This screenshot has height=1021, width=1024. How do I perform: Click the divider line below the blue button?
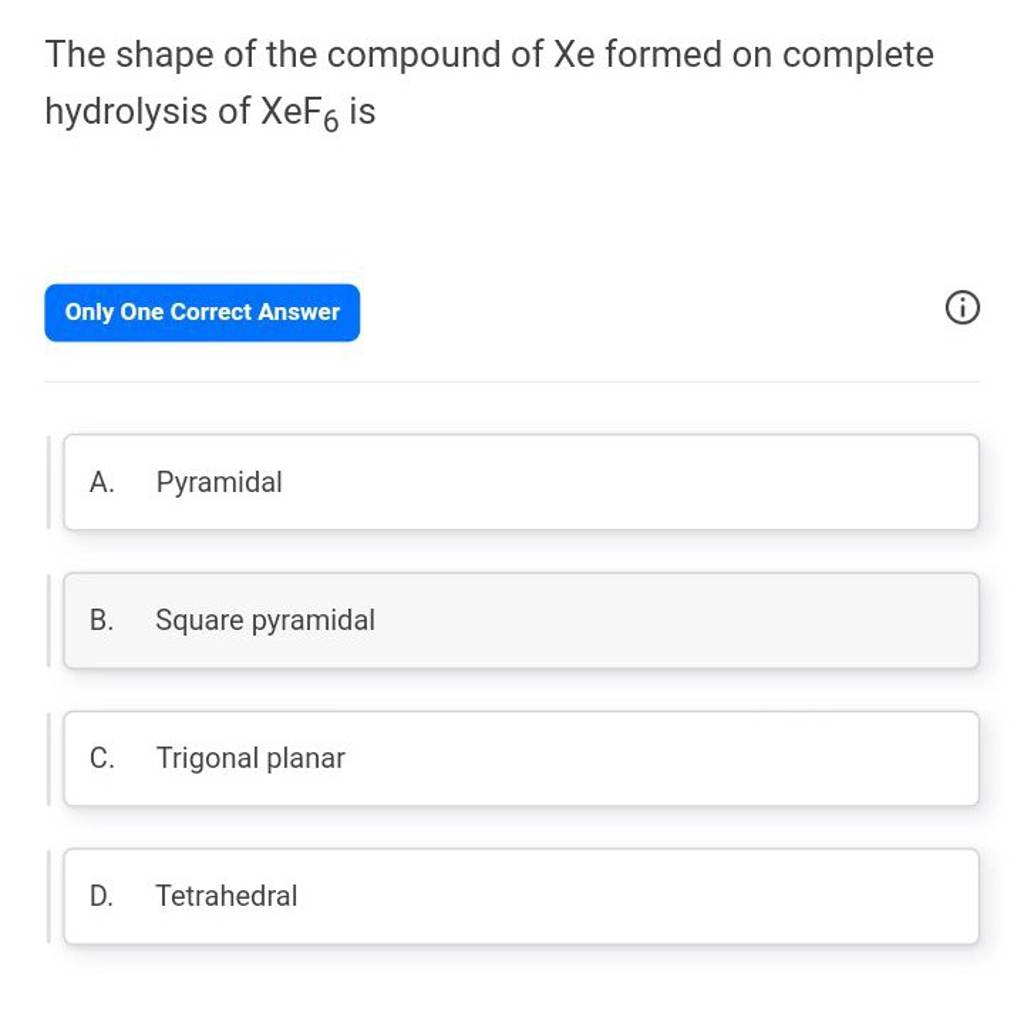click(x=512, y=381)
